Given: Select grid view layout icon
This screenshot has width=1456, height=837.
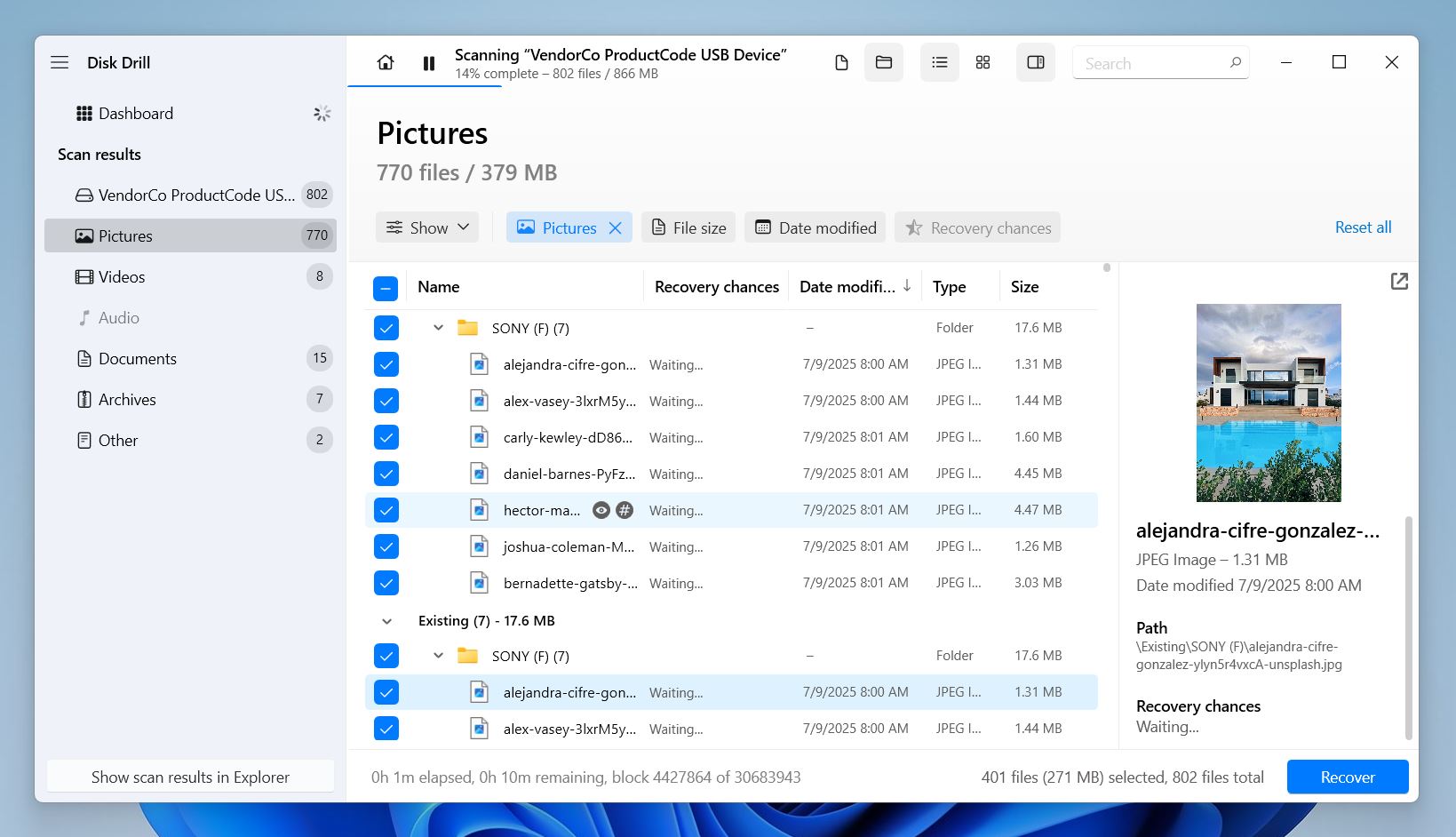Looking at the screenshot, I should tap(983, 62).
